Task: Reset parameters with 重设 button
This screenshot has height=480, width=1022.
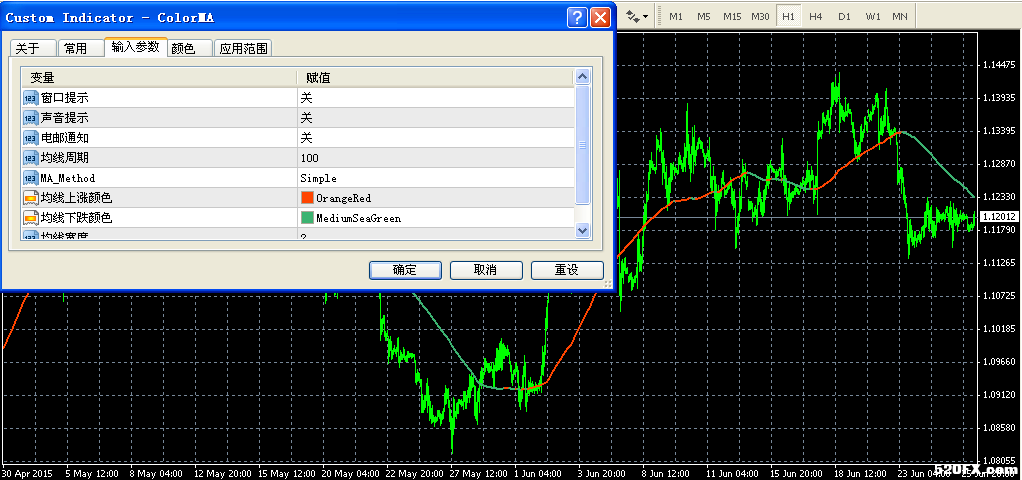Action: (566, 270)
